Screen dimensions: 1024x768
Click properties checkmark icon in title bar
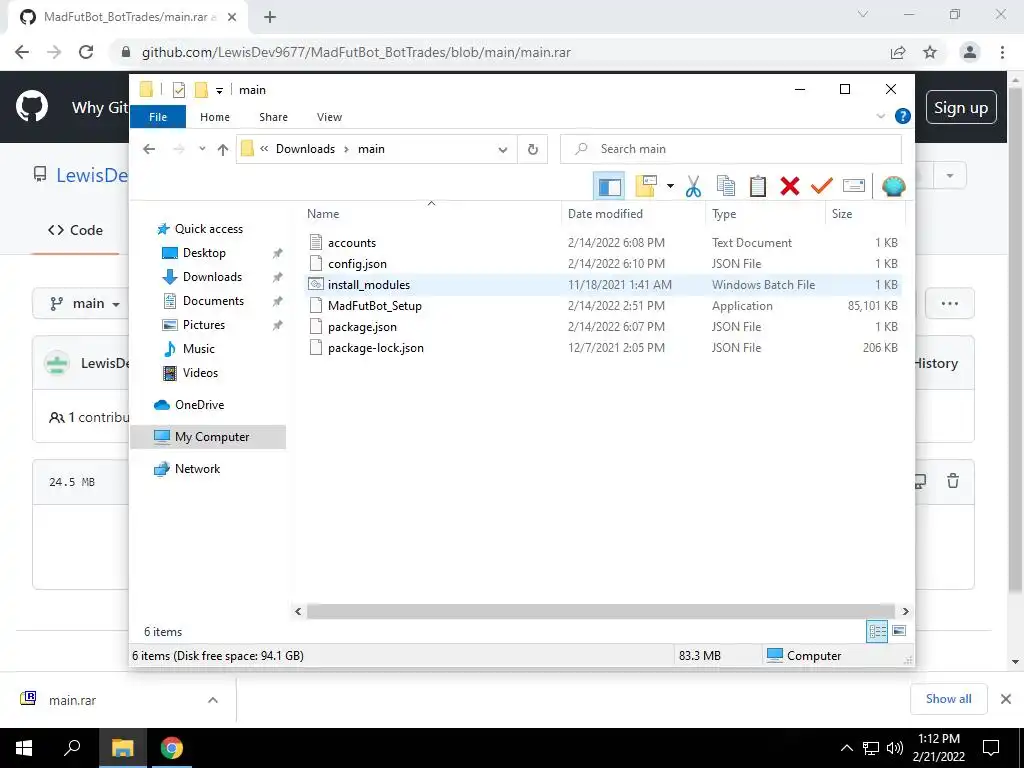178,90
